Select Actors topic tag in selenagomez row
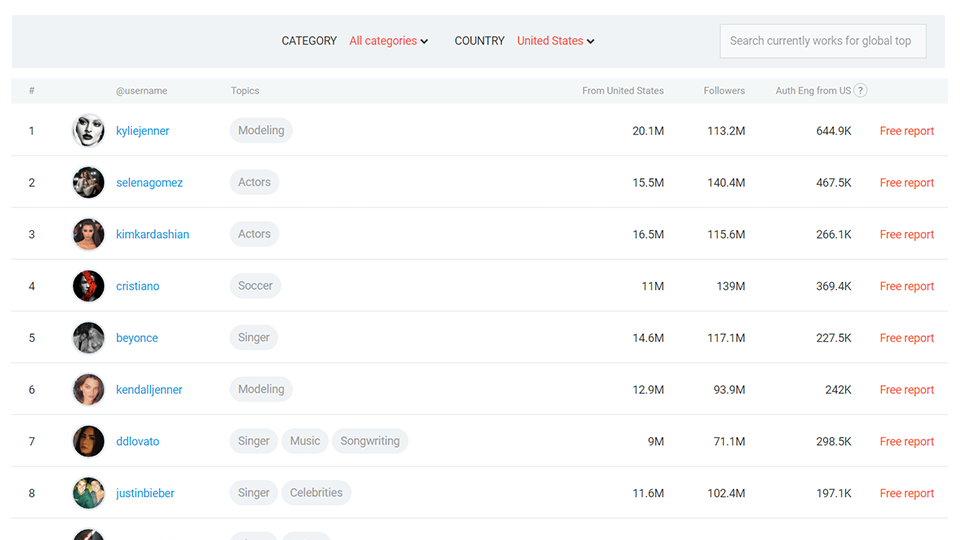The width and height of the screenshot is (960, 540). click(254, 182)
